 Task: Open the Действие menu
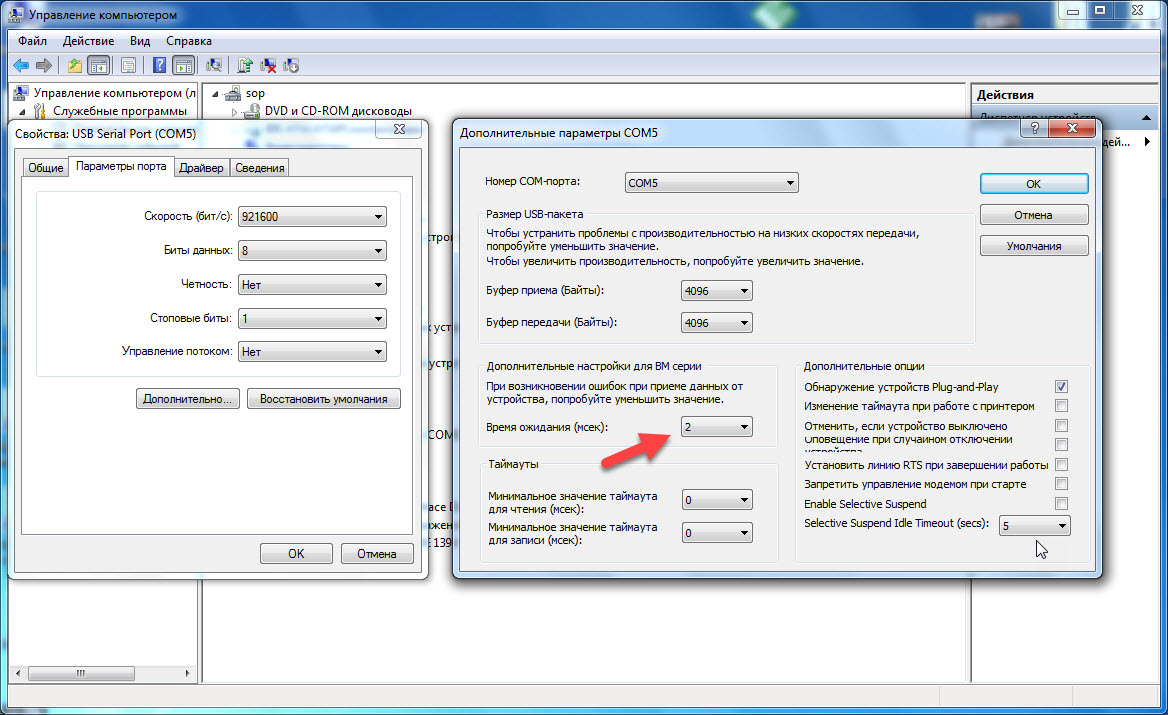point(88,41)
